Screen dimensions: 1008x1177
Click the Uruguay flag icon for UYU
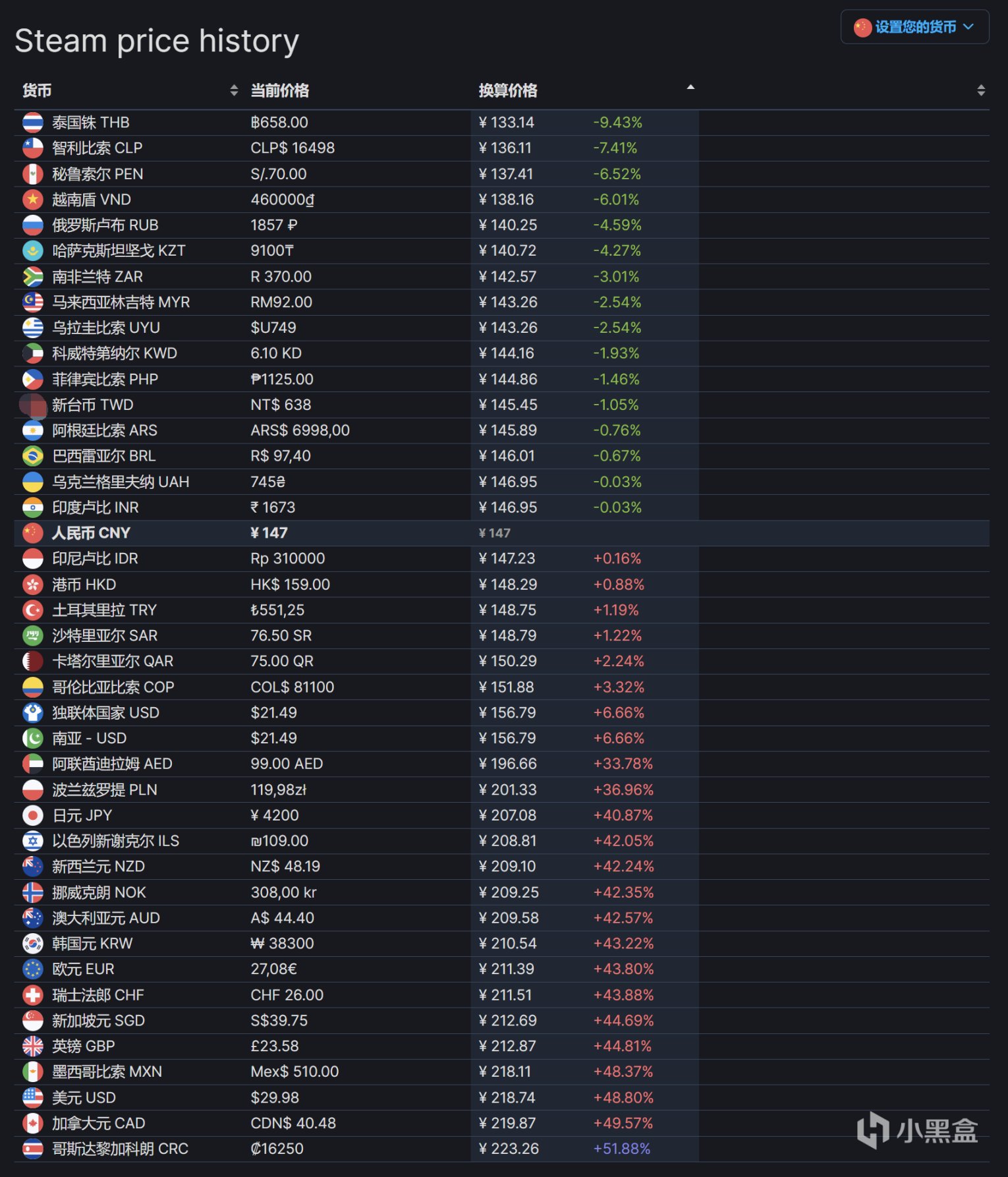tap(33, 328)
